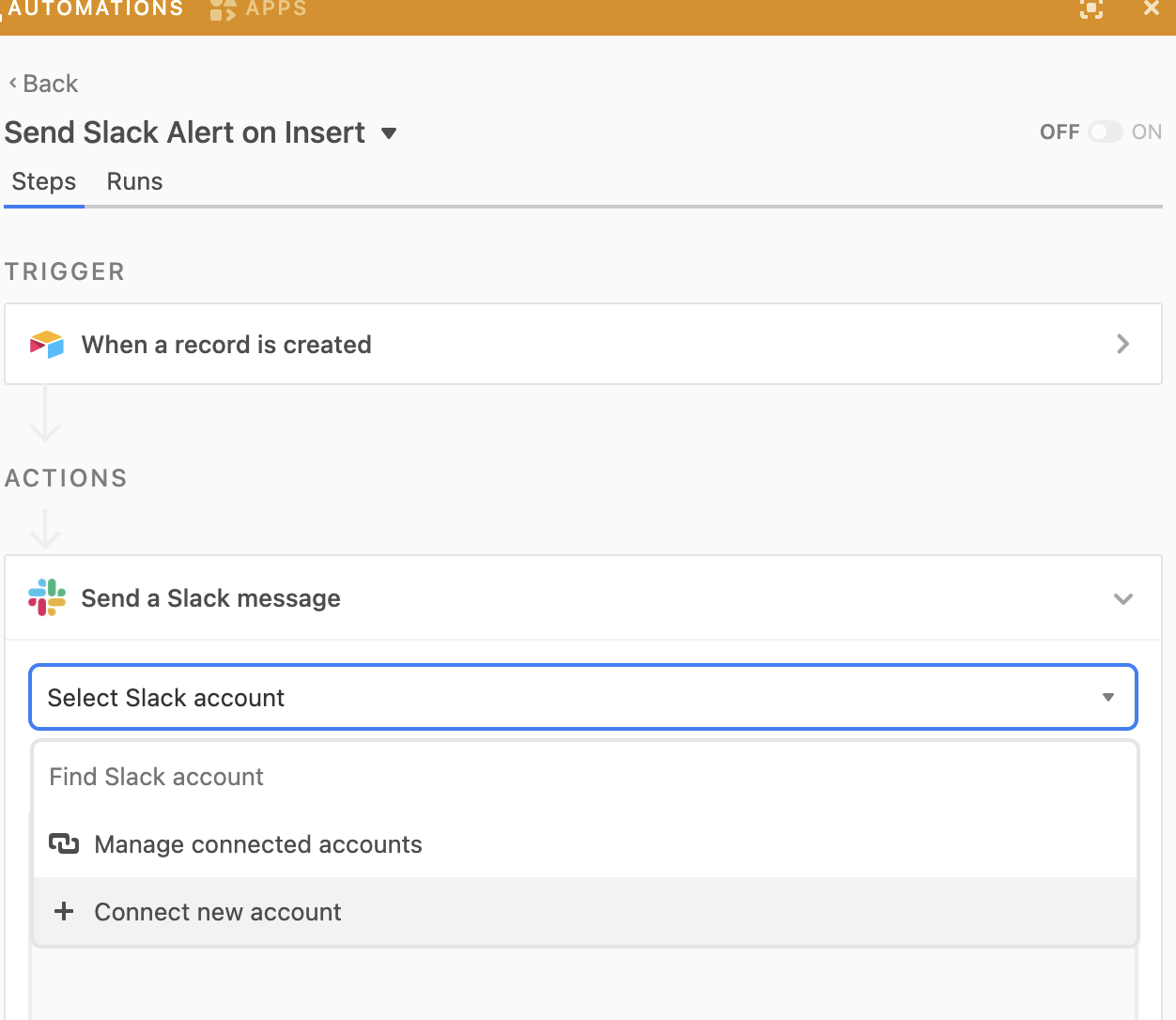Viewport: 1176px width, 1020px height.
Task: Switch to the Steps tab
Action: pyautogui.click(x=44, y=181)
